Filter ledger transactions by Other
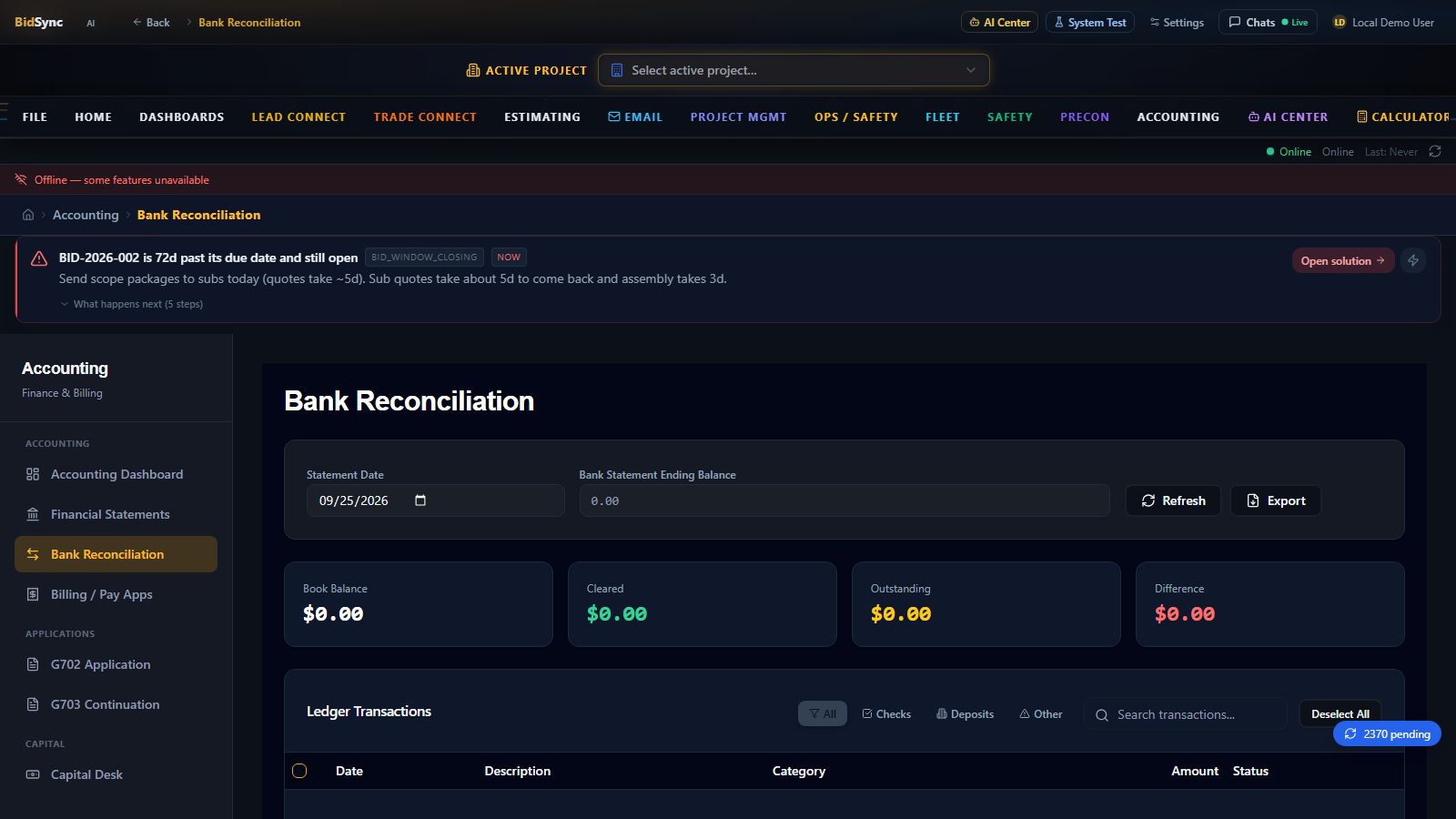Image resolution: width=1456 pixels, height=819 pixels. pos(1041,713)
